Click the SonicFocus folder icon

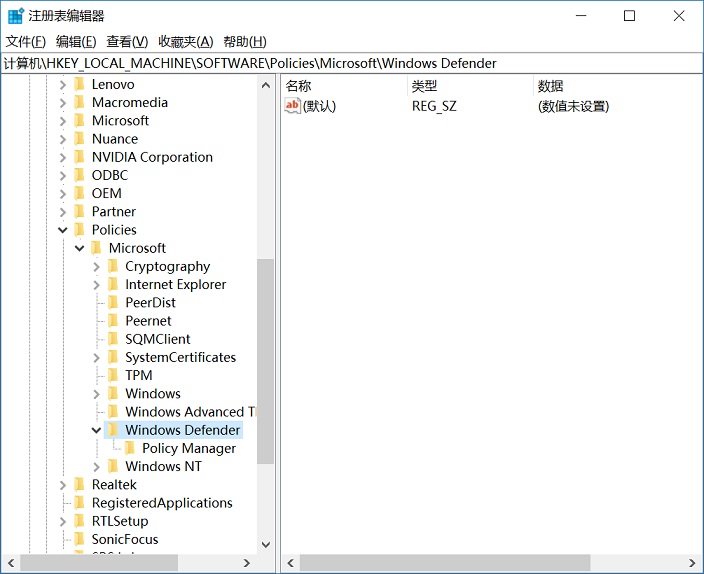[x=79, y=539]
